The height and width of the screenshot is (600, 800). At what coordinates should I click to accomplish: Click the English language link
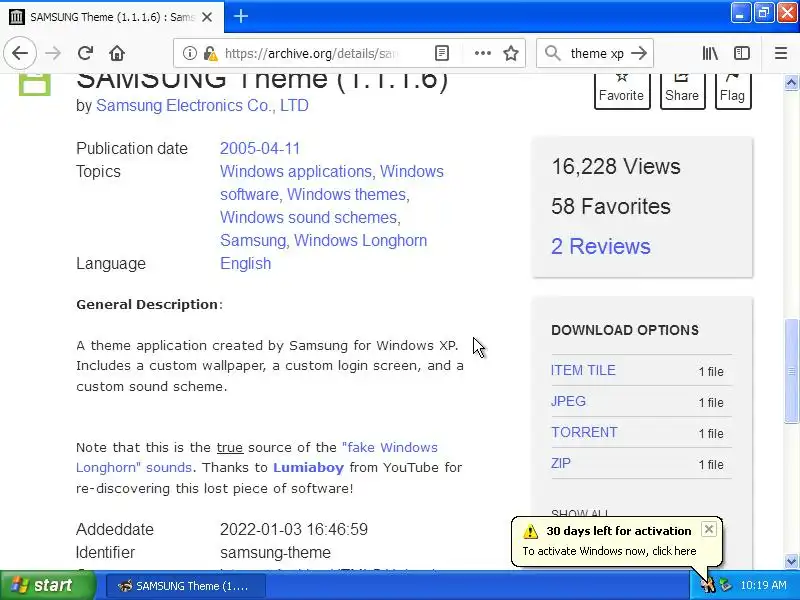coord(245,263)
